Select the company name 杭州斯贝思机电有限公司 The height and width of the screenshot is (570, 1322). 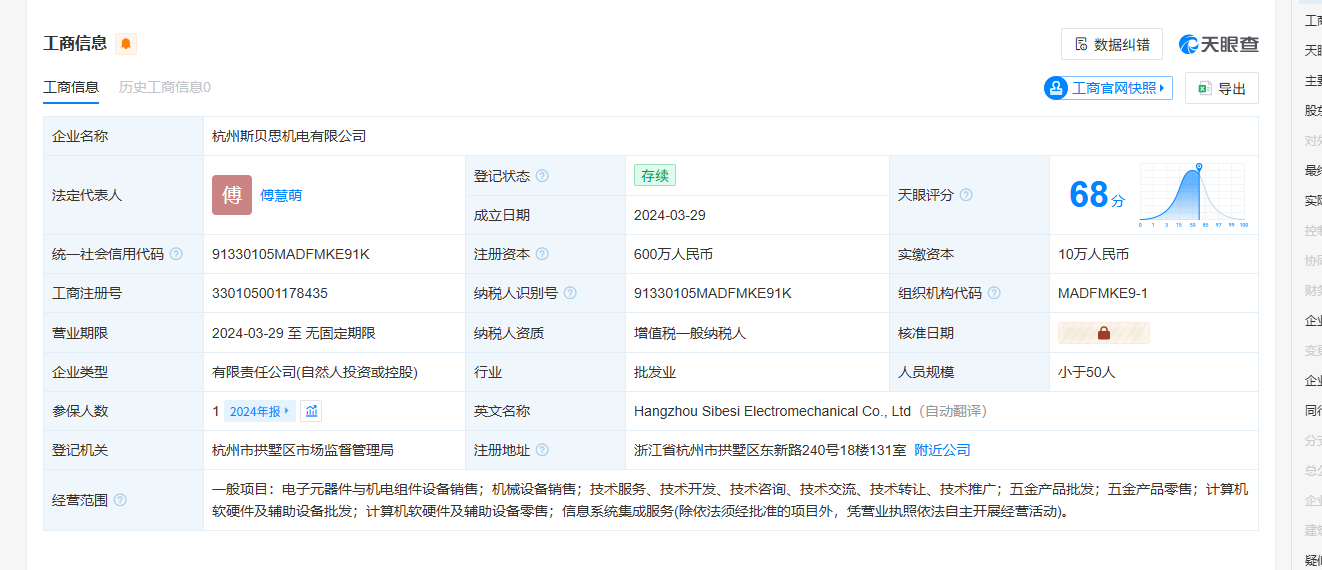(x=289, y=136)
